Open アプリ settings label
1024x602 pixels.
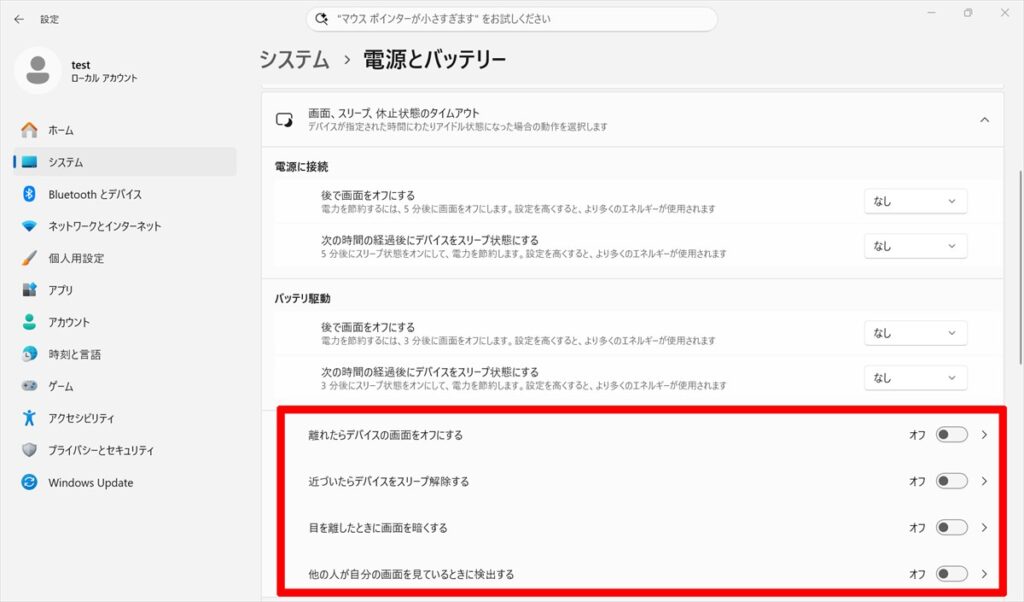tap(61, 290)
